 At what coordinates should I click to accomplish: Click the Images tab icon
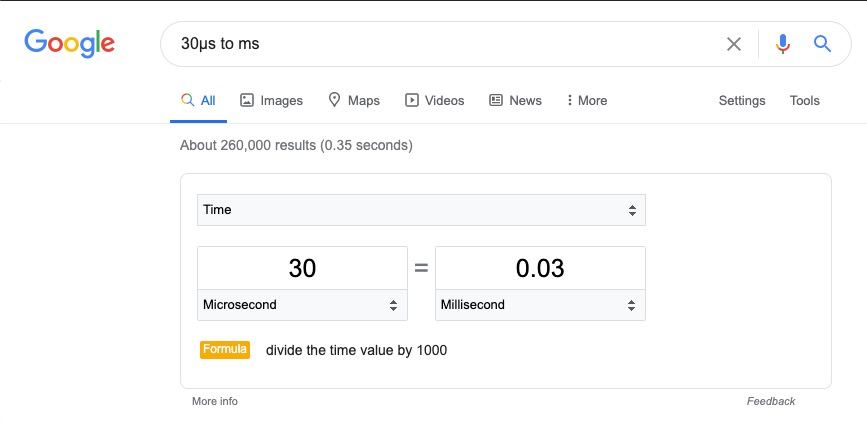[247, 100]
